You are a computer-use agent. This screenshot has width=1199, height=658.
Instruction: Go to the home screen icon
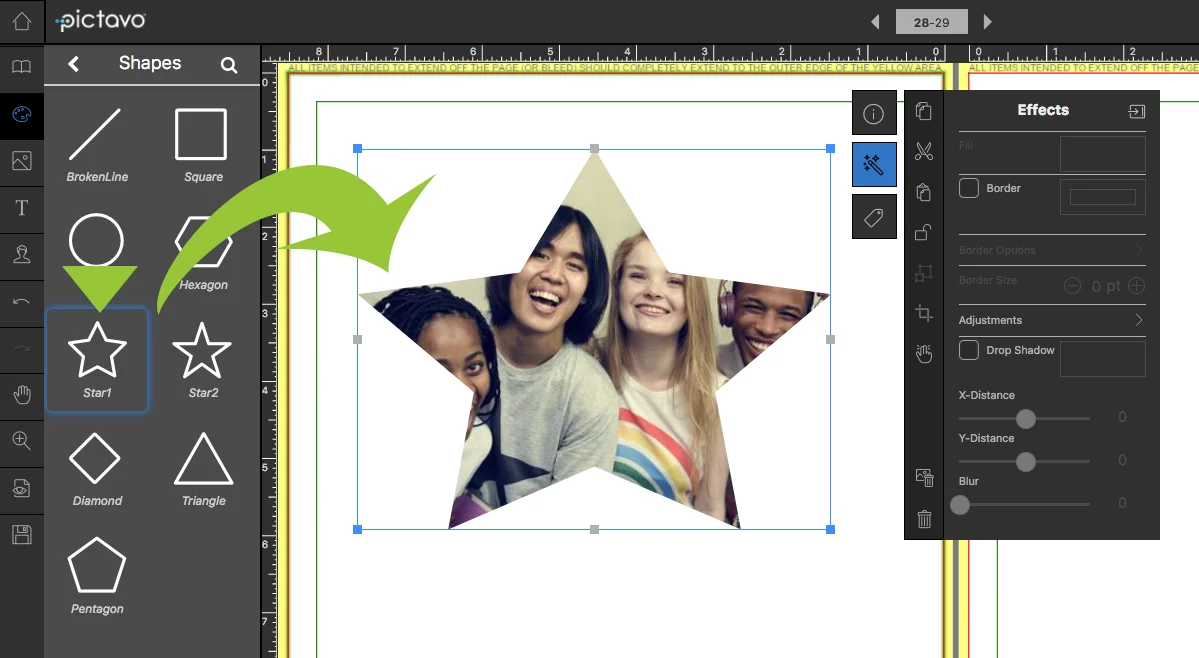(x=21, y=21)
